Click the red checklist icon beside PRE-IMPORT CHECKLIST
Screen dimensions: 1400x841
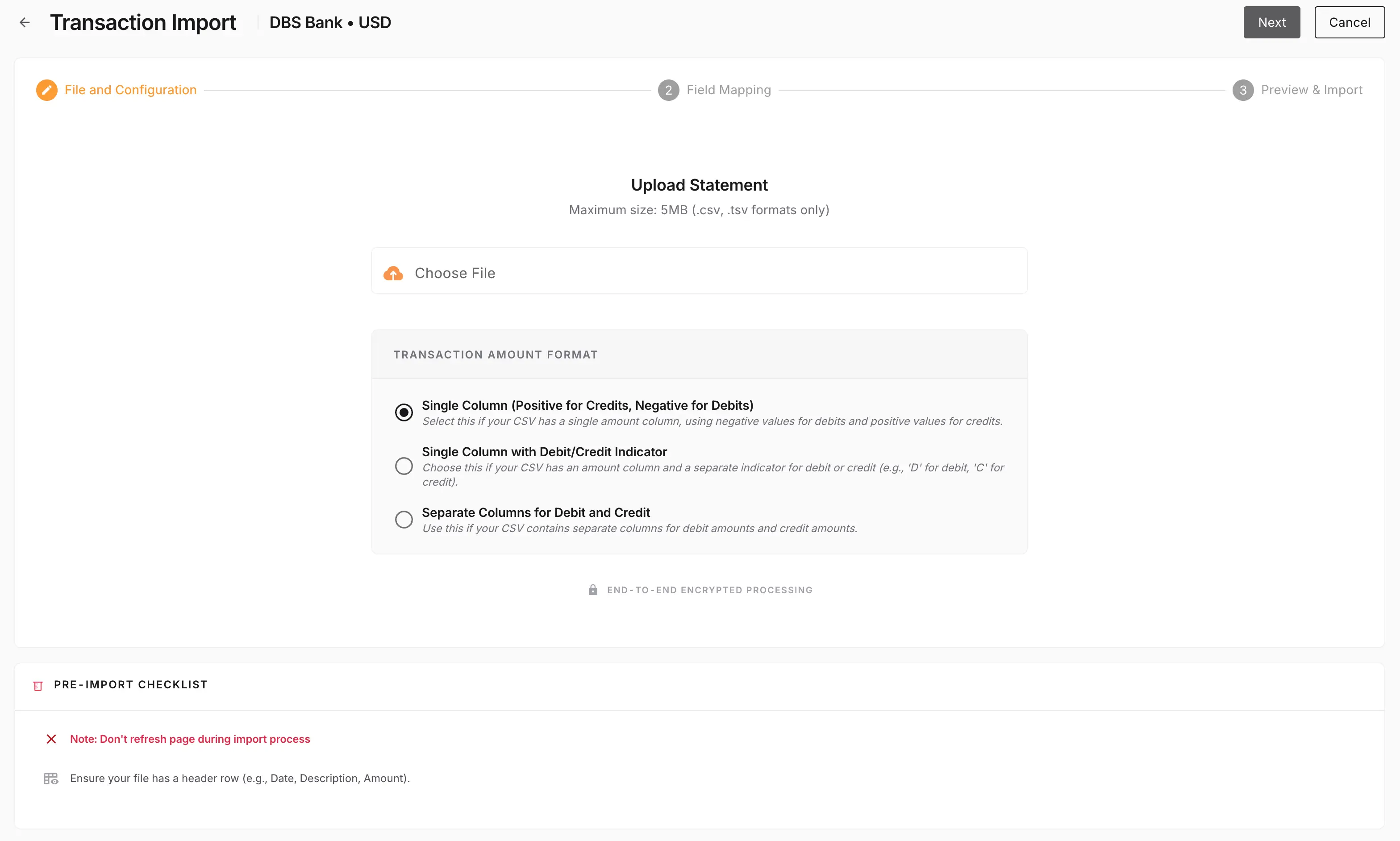[x=37, y=685]
